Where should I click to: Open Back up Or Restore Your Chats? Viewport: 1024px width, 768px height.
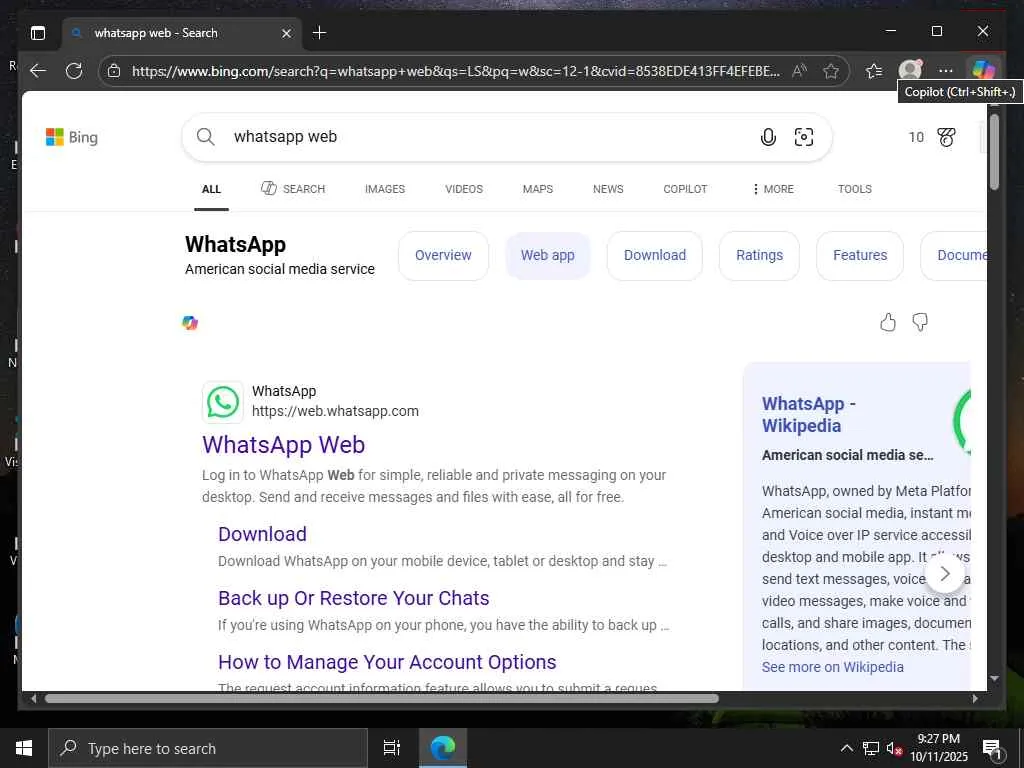pos(354,598)
